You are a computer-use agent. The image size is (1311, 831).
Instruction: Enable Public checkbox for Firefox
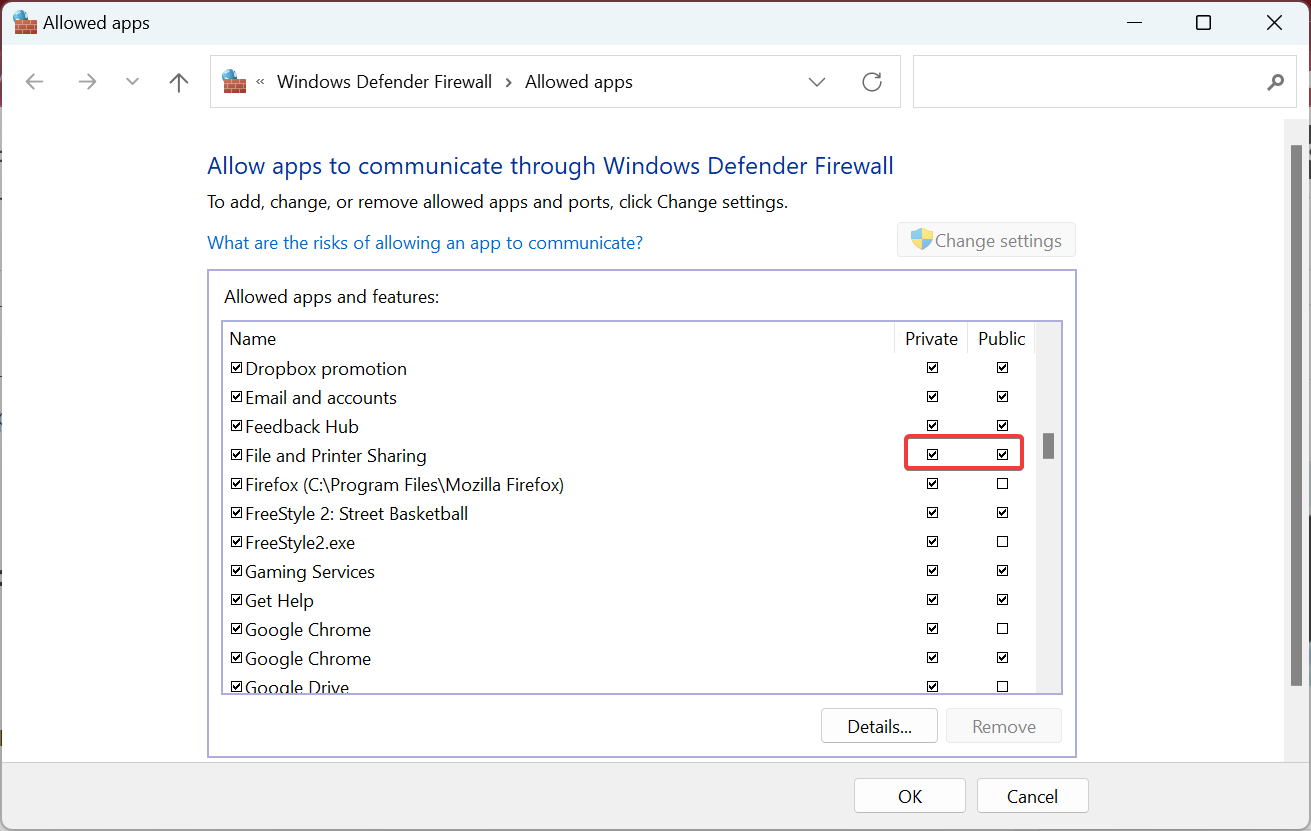(1003, 484)
